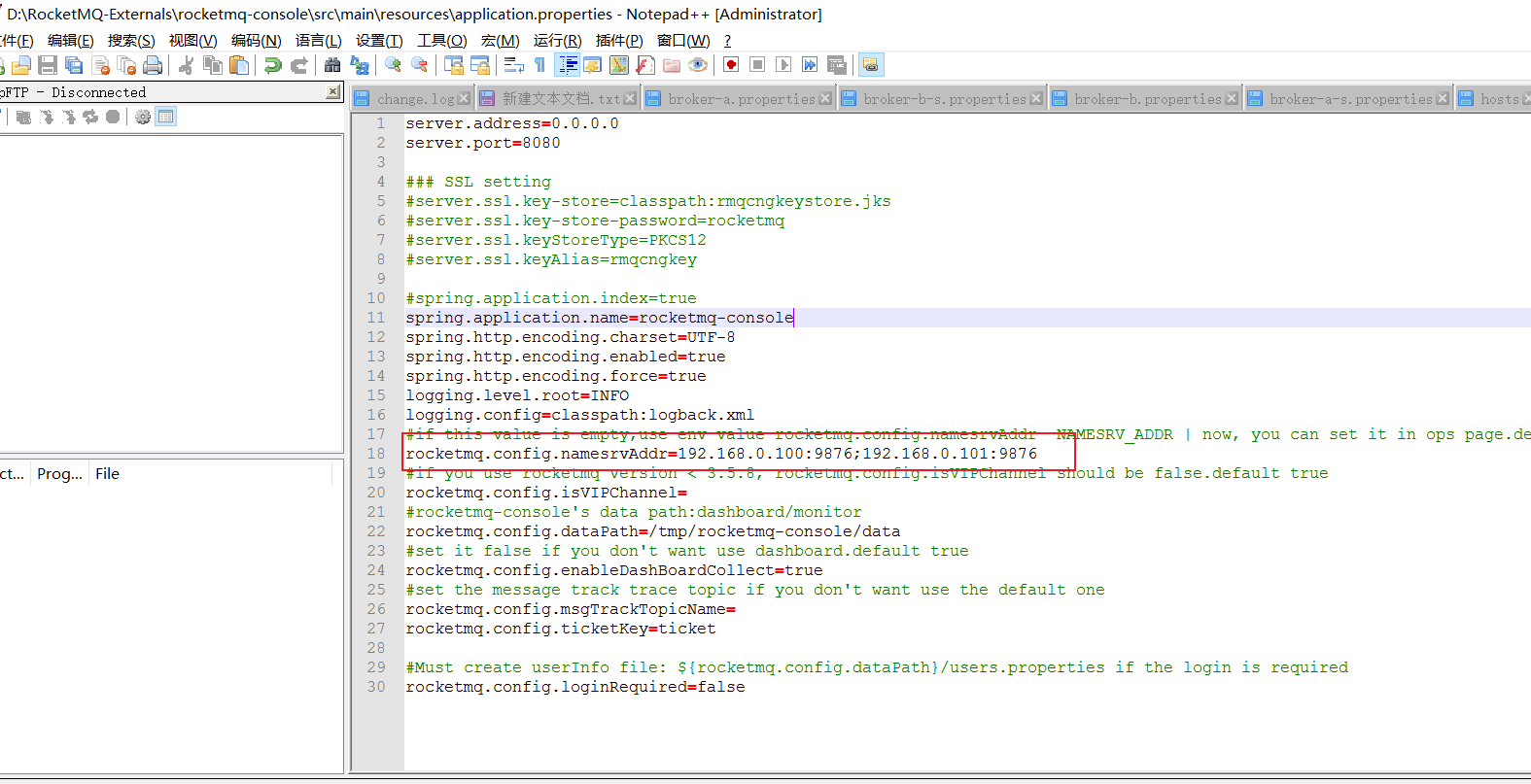The height and width of the screenshot is (784, 1531).
Task: Open the 编辑(E) menu
Action: [x=71, y=40]
